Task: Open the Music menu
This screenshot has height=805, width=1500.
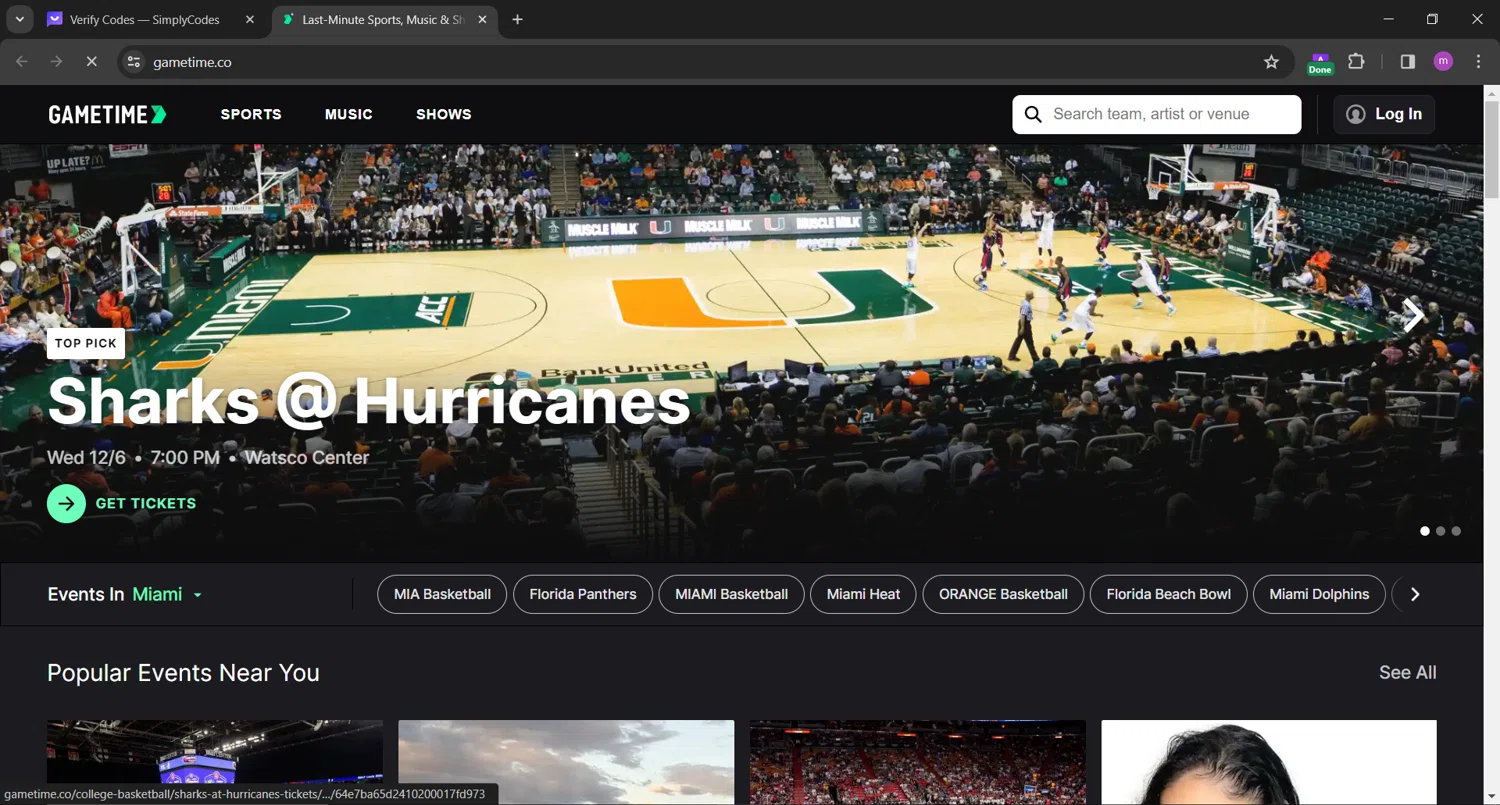Action: [349, 114]
